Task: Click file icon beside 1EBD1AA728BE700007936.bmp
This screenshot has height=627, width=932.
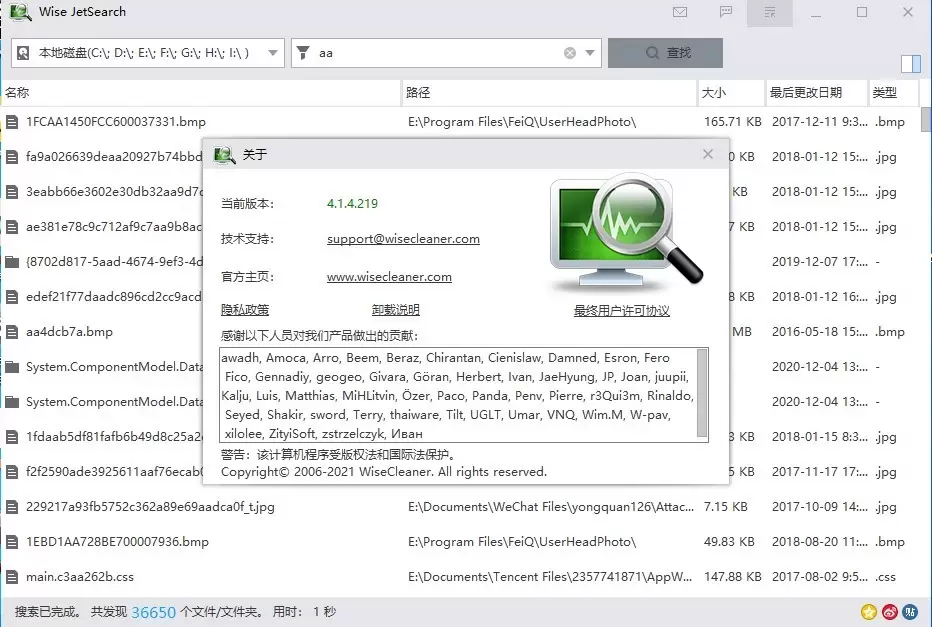Action: [12, 542]
